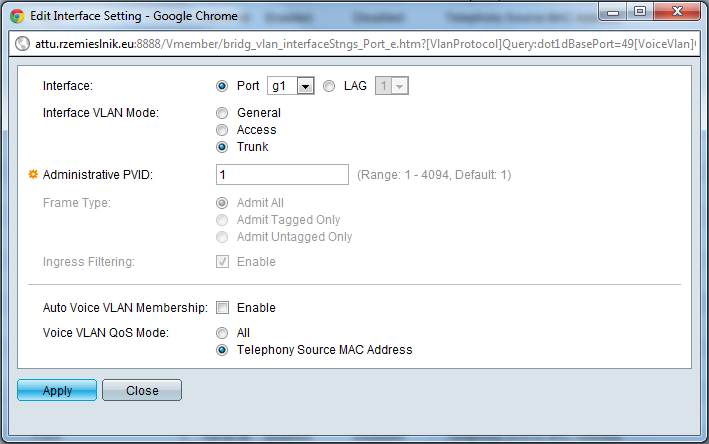Screen dimensions: 709x444
Task: Close the window with the red X
Action: [677, 12]
